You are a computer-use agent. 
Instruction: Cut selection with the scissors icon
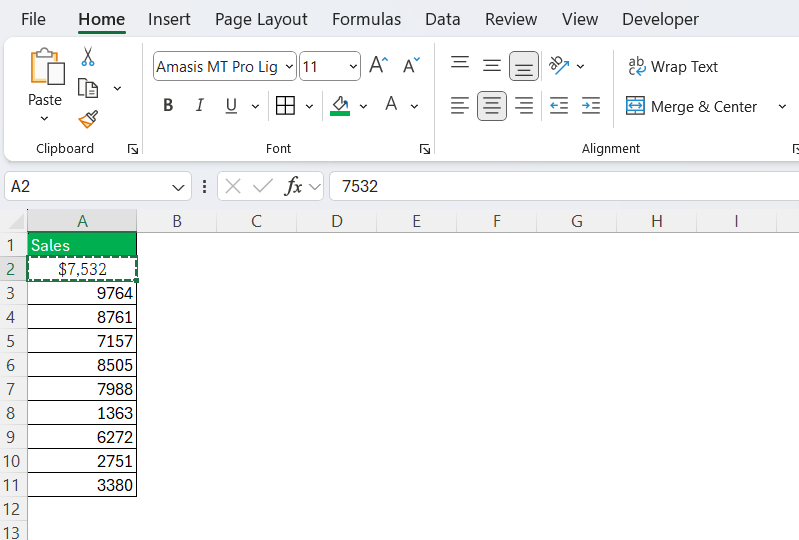(88, 57)
